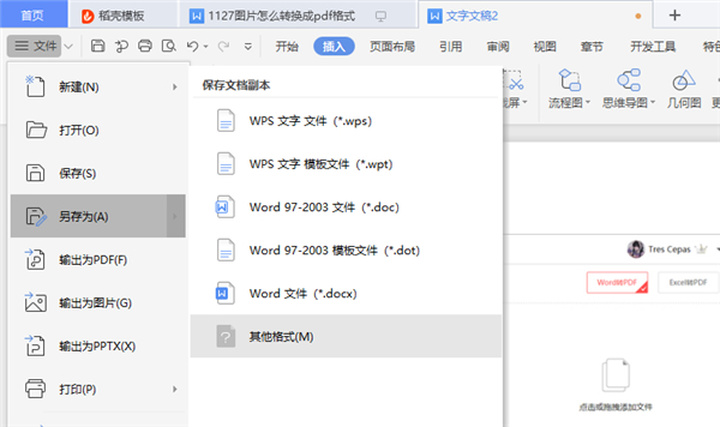The height and width of the screenshot is (427, 720).
Task: Click the Excel转PDF button
Action: pos(688,282)
